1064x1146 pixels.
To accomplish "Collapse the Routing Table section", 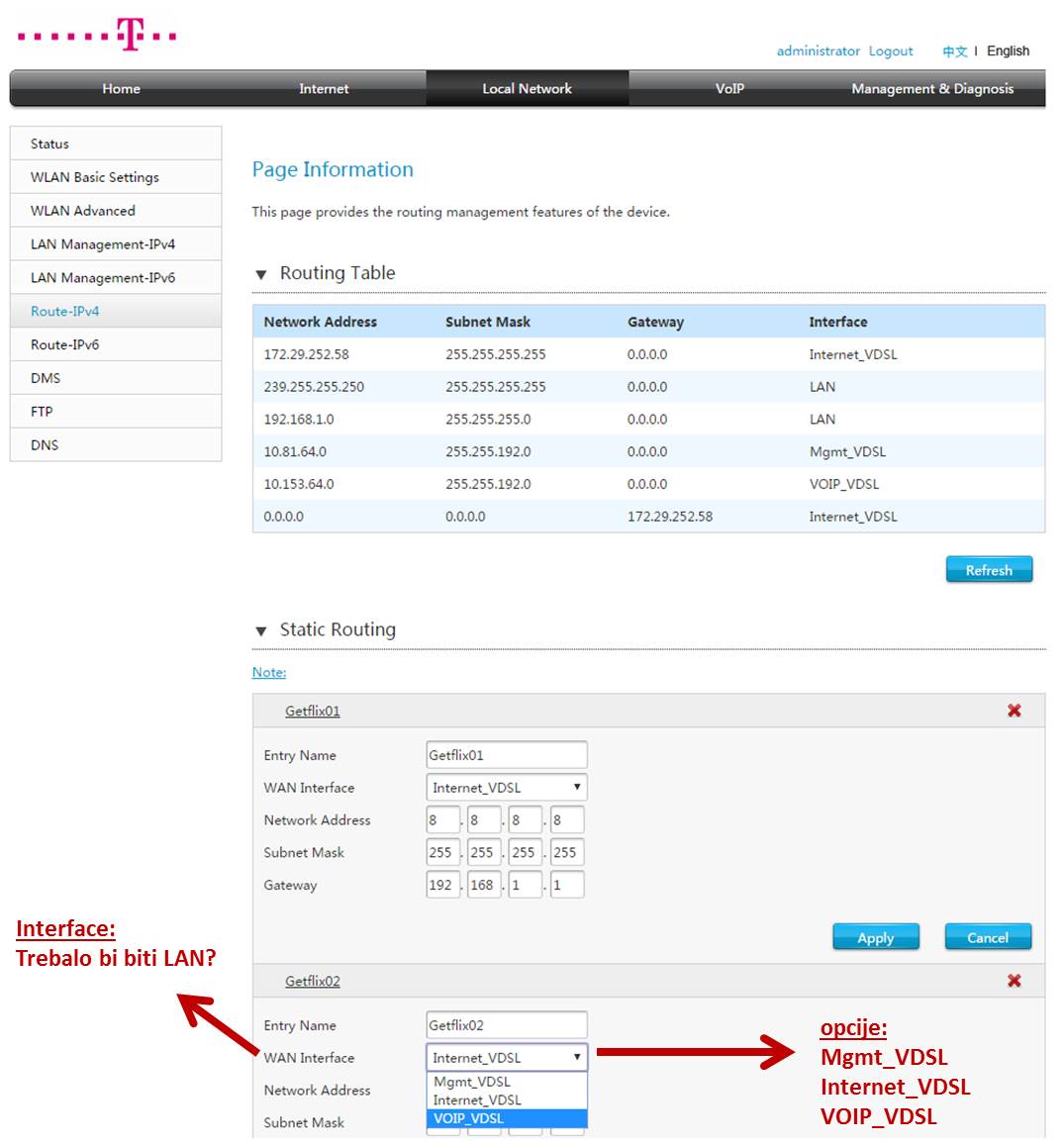I will tap(261, 274).
